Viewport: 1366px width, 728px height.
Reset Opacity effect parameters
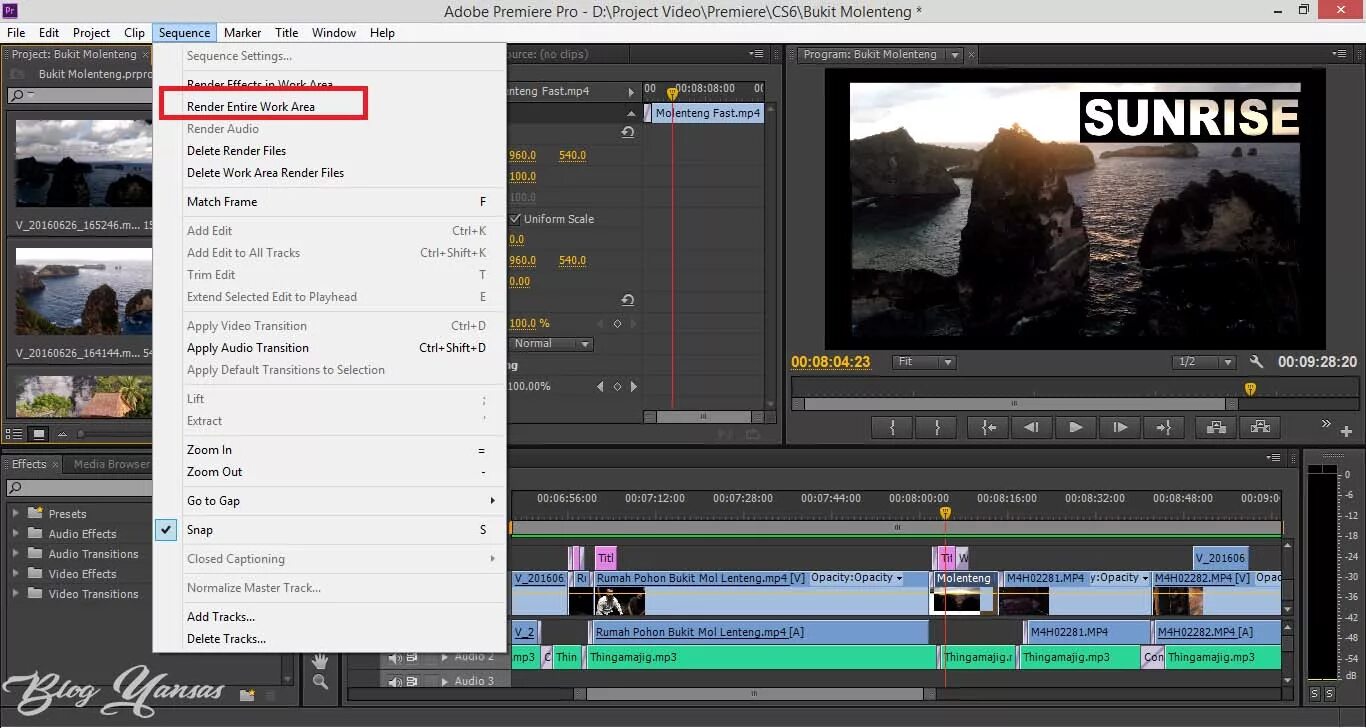pyautogui.click(x=627, y=300)
